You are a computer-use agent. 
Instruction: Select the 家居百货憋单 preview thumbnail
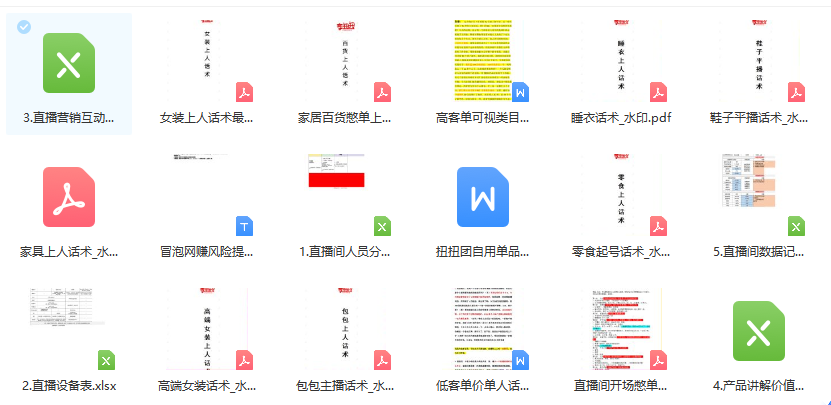(346, 61)
